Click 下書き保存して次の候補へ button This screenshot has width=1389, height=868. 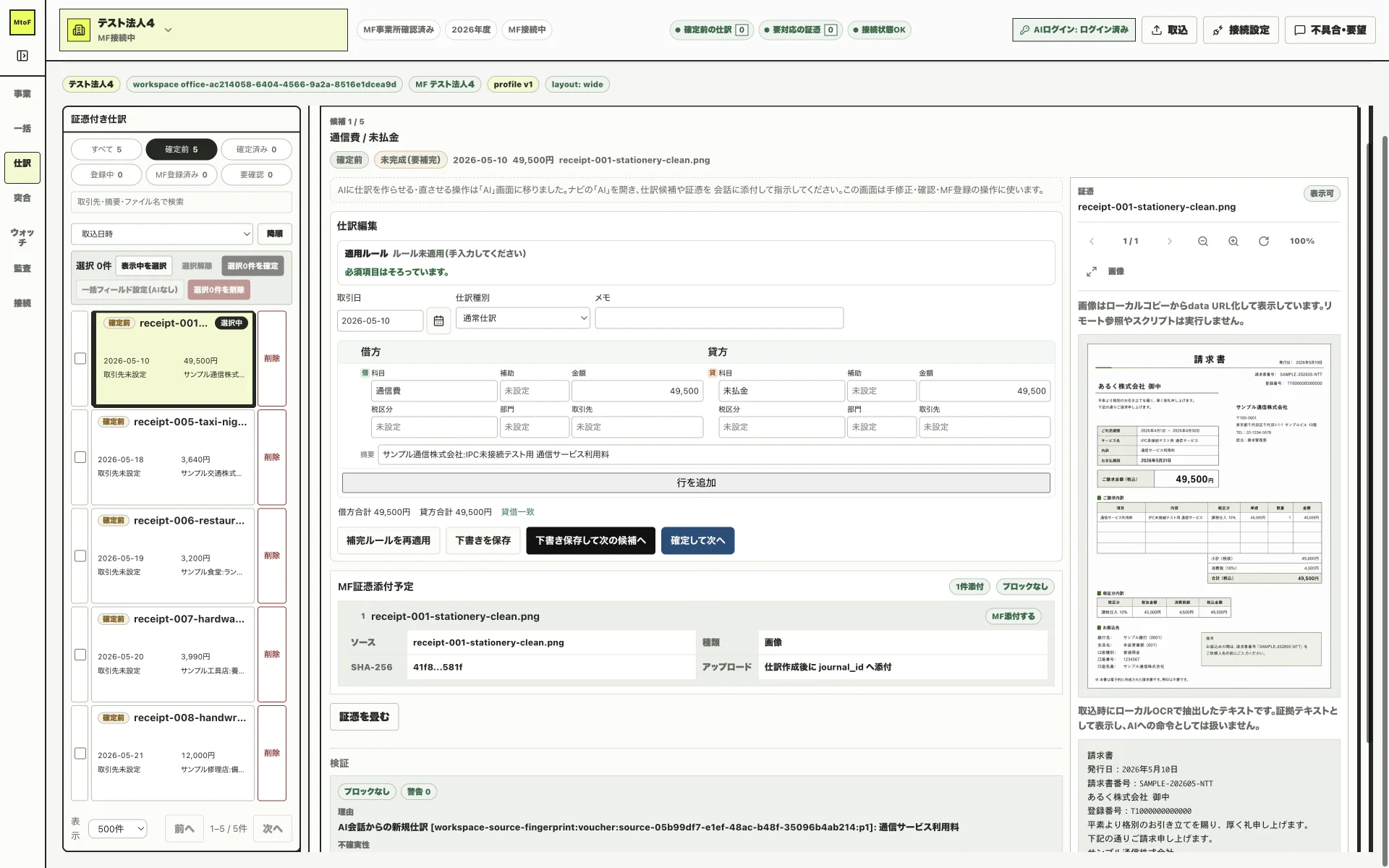tap(590, 540)
